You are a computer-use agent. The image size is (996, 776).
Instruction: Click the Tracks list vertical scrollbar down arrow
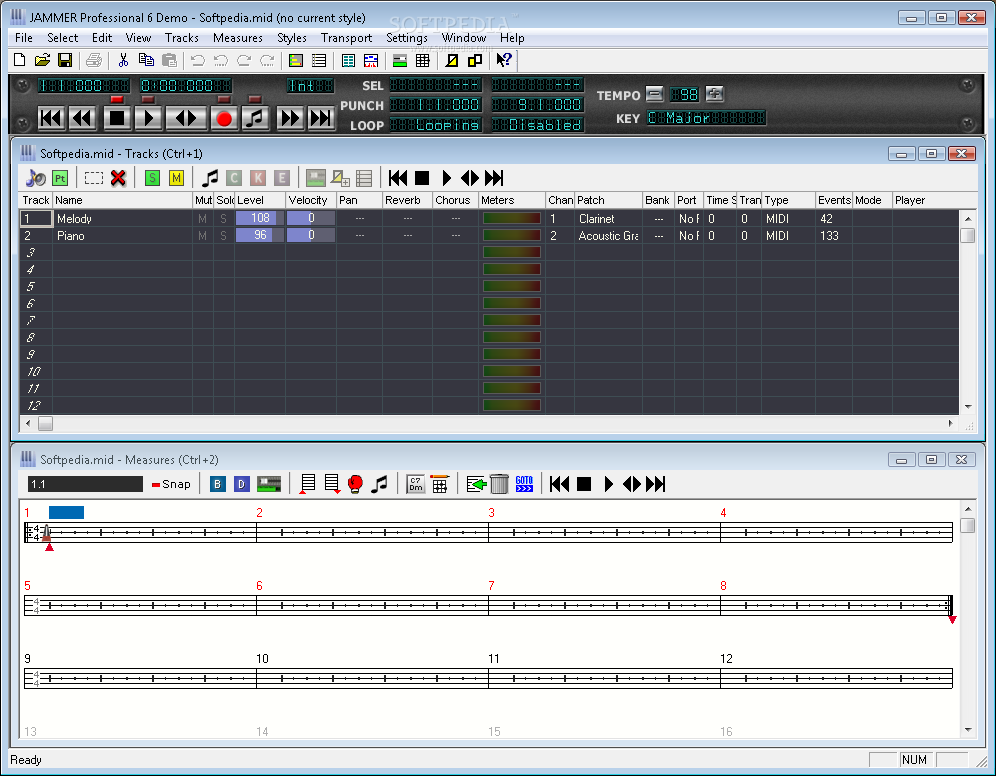point(968,406)
